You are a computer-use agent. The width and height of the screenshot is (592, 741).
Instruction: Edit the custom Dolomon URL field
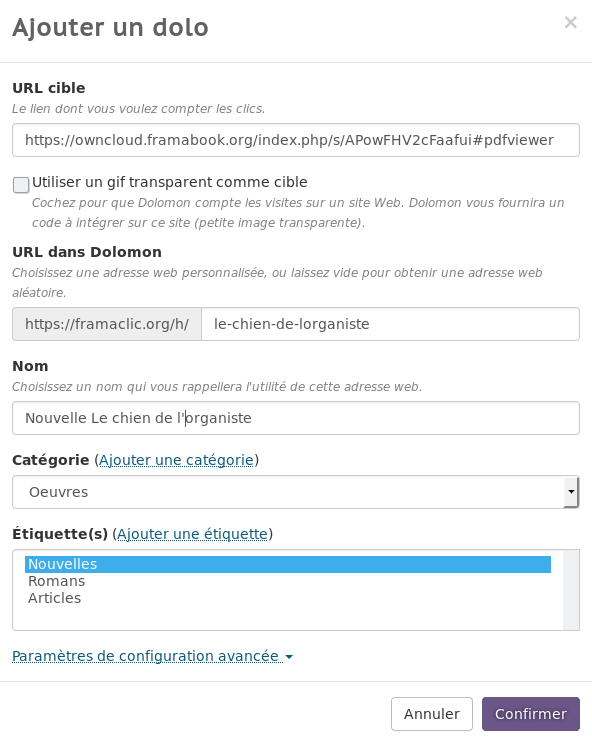tap(390, 324)
